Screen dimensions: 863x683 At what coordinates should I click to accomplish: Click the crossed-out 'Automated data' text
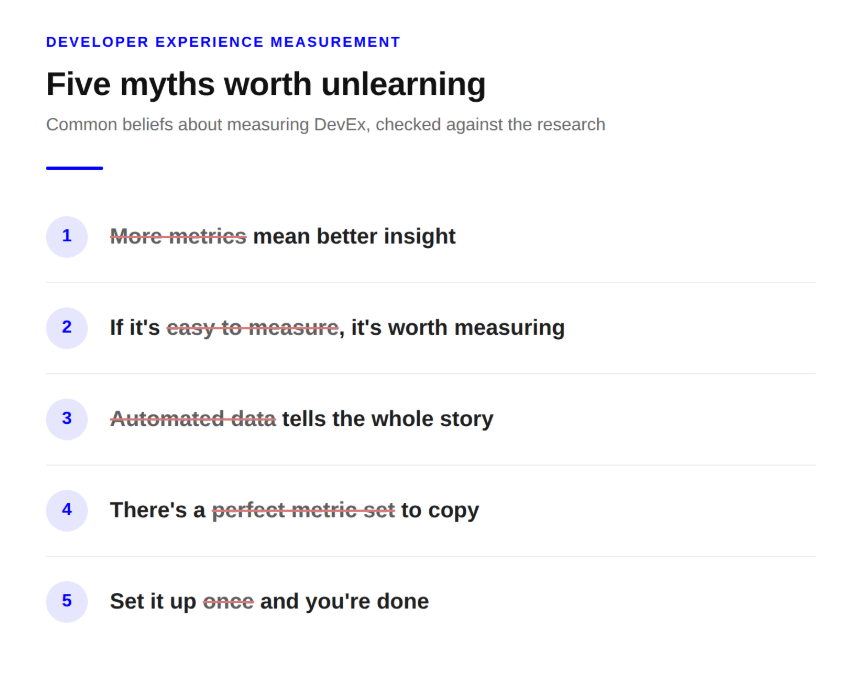pyautogui.click(x=193, y=419)
